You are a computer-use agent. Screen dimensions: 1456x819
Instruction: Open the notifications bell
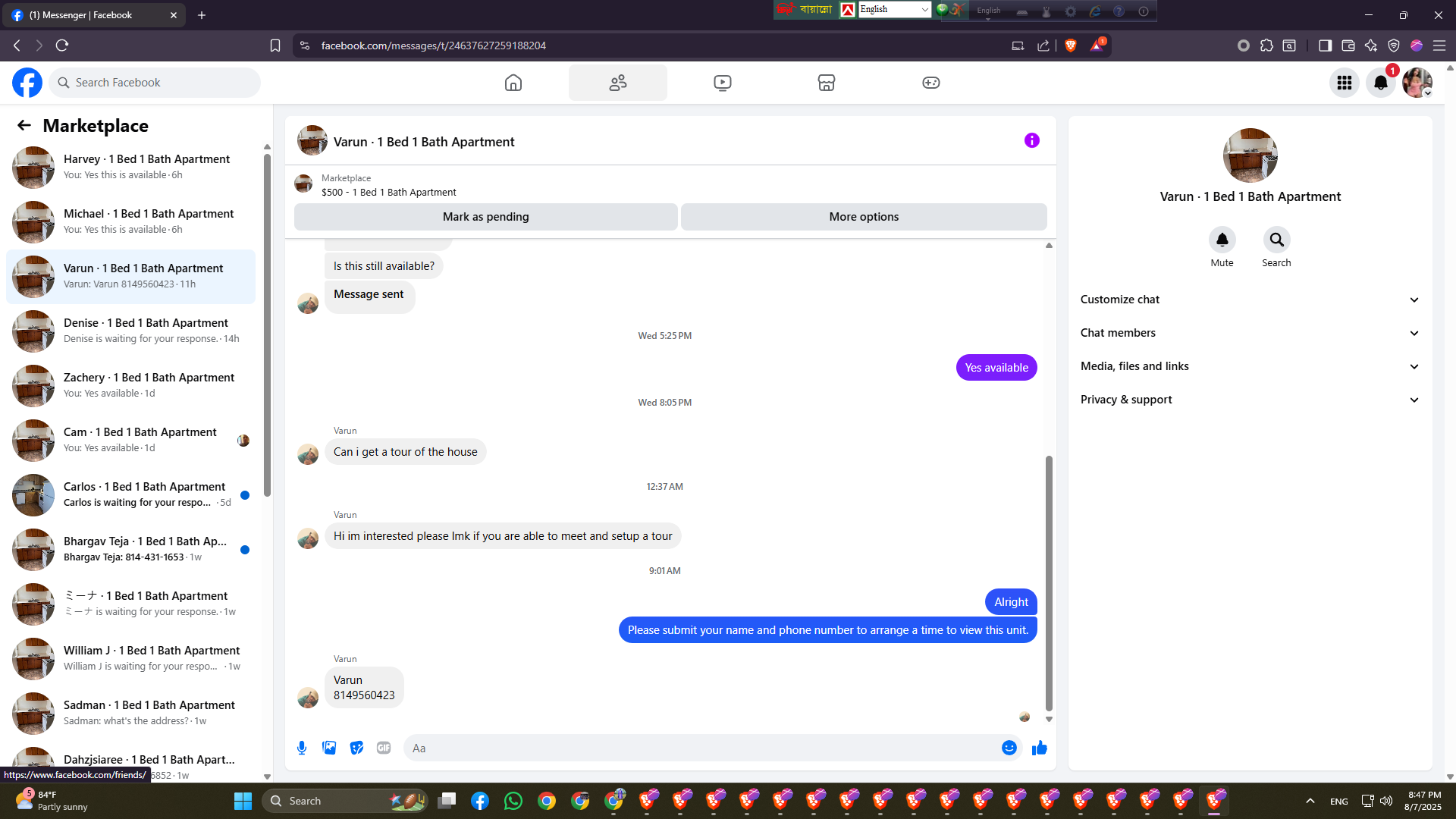click(x=1381, y=83)
